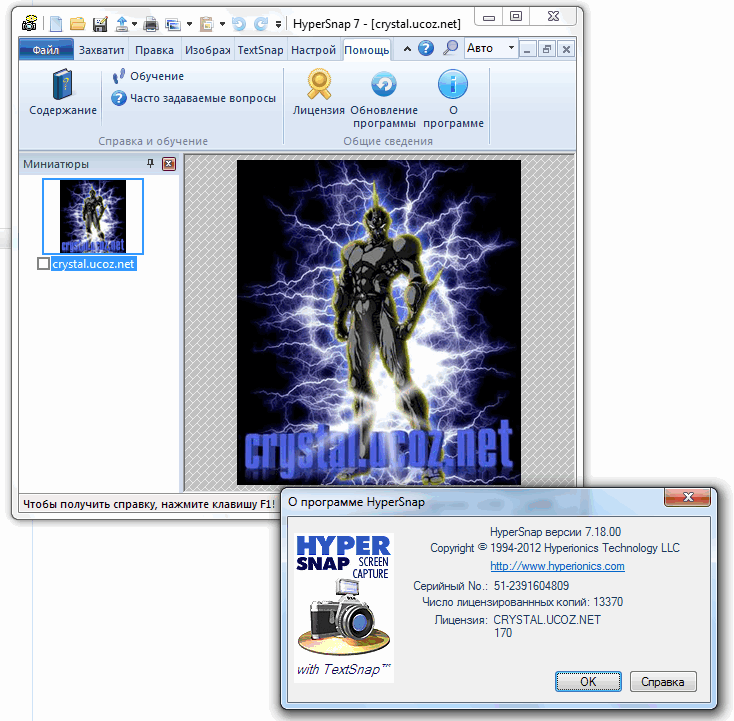The image size is (734, 721).
Task: Click the magnifier zoom icon
Action: coord(450,48)
